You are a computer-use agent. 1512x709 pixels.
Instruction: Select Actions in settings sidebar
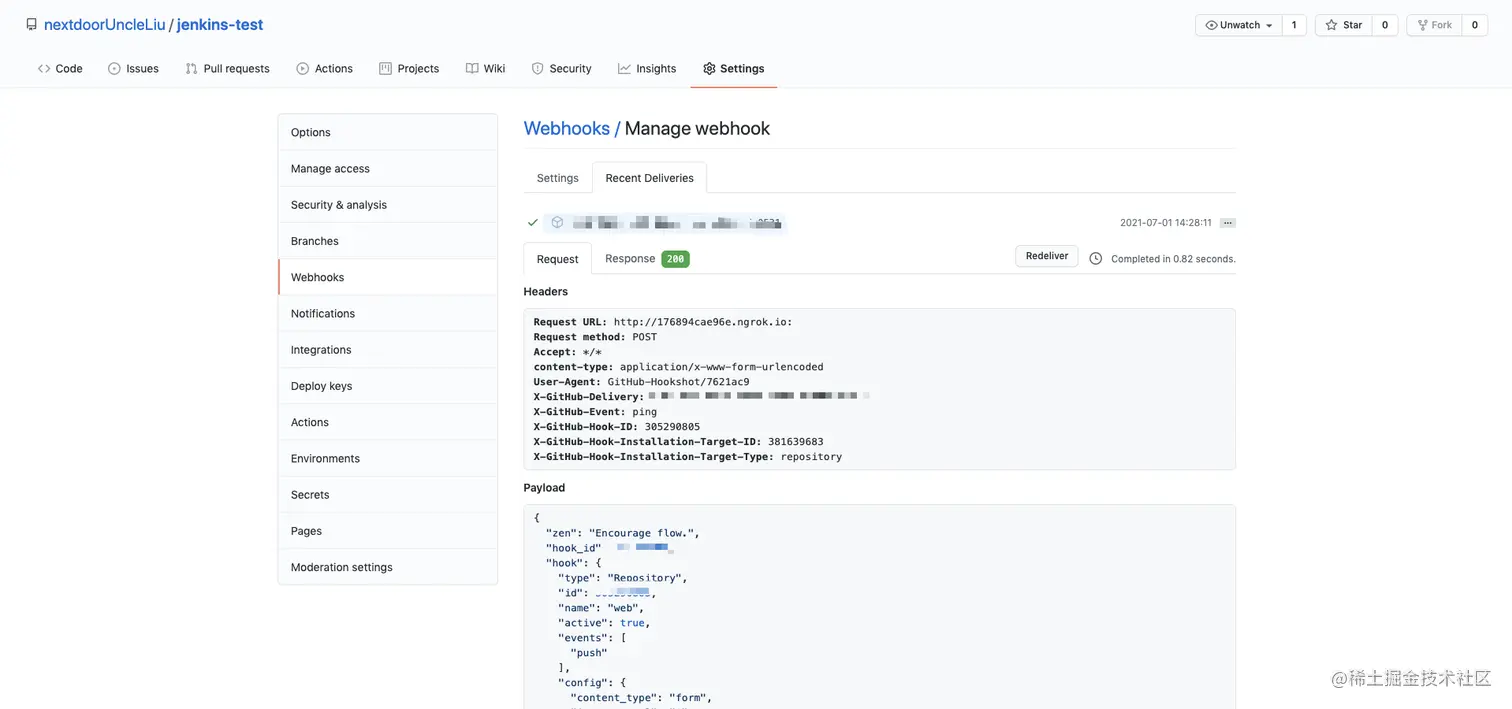tap(388, 422)
